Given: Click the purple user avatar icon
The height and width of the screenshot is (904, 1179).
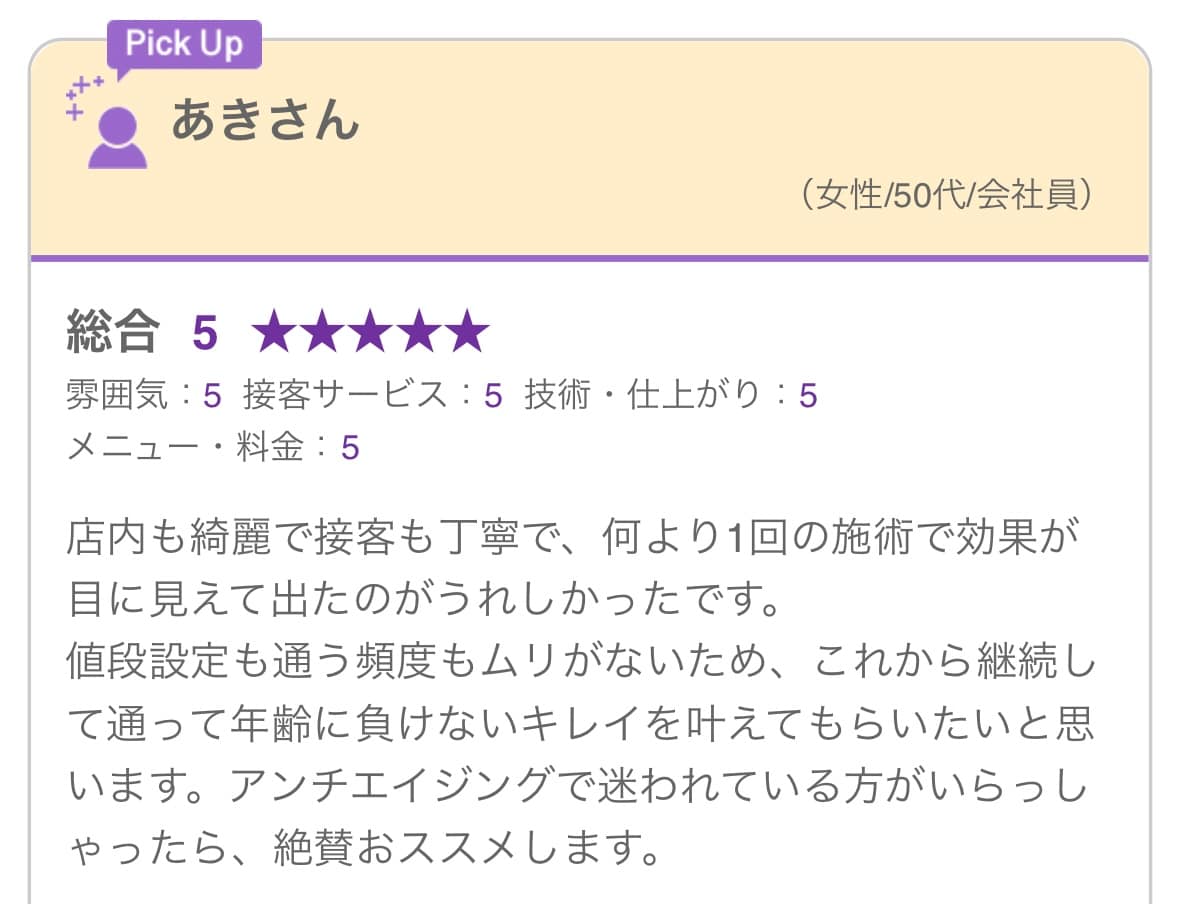Looking at the screenshot, I should coord(117,137).
